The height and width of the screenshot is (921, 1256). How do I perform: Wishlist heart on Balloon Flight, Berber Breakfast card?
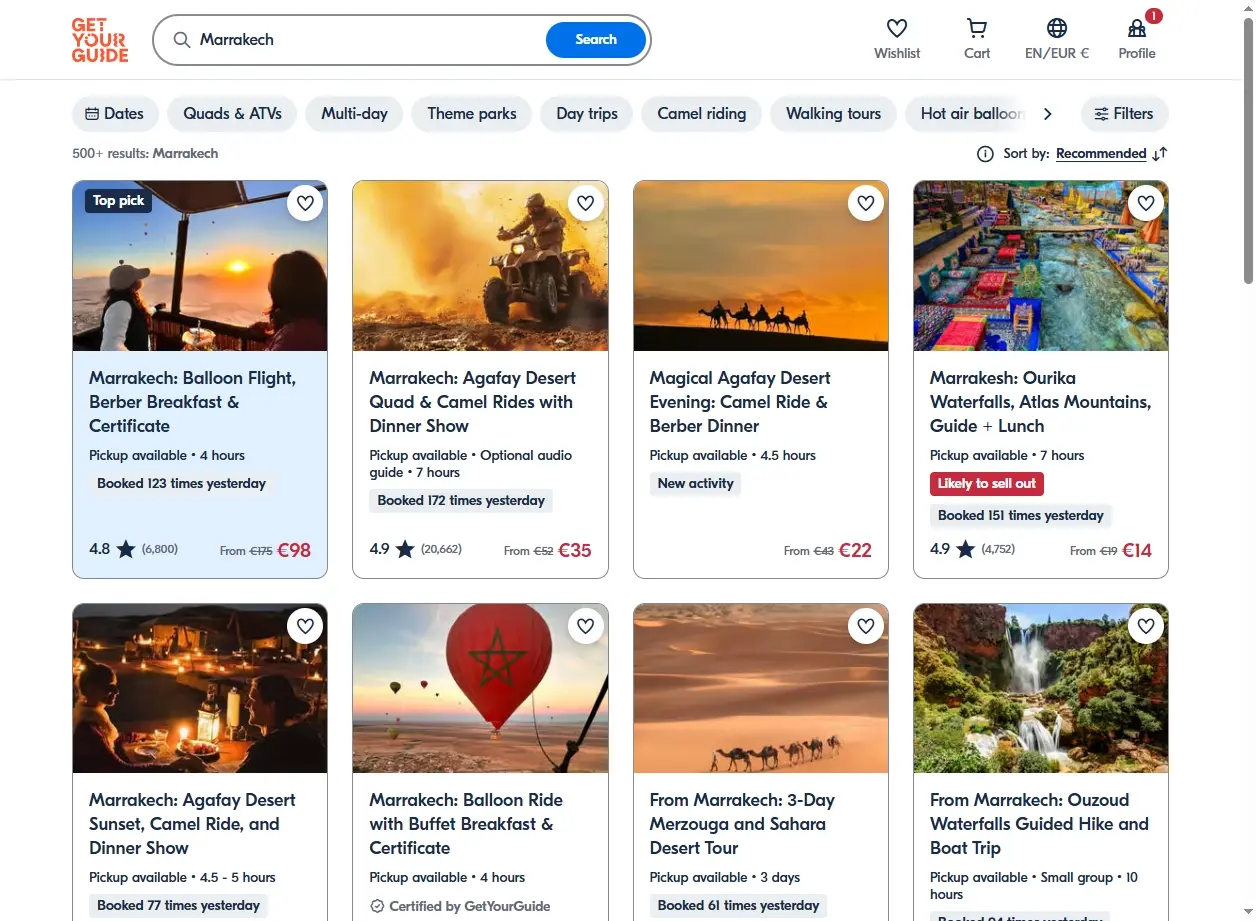coord(306,203)
